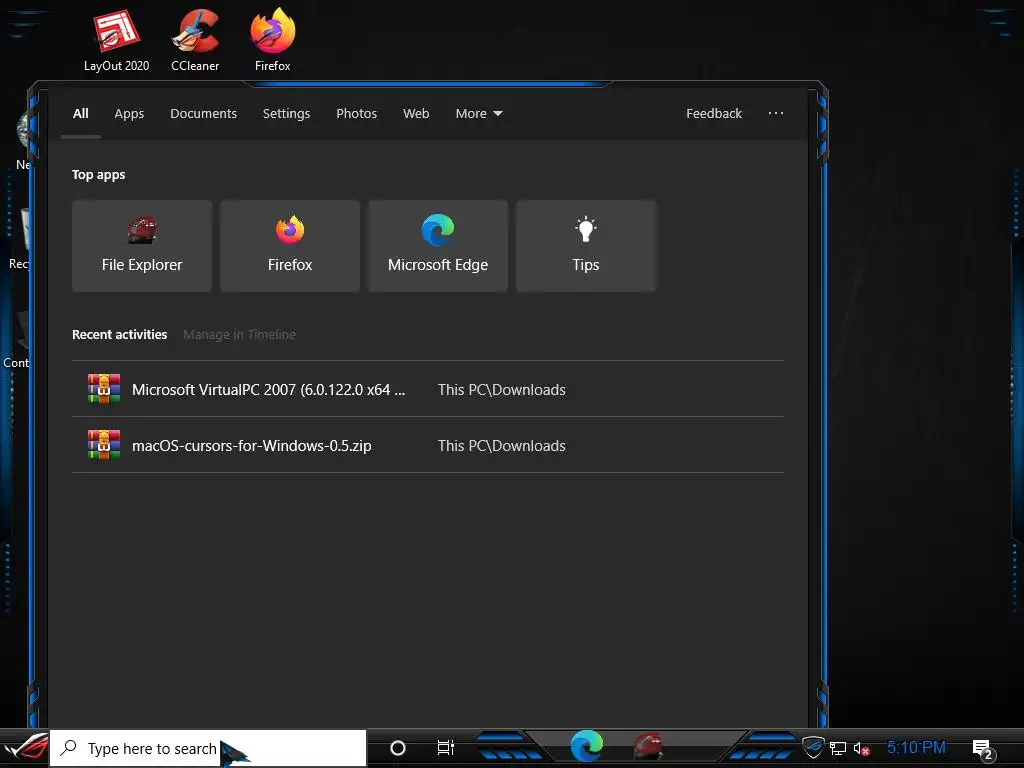The height and width of the screenshot is (768, 1024).
Task: Open Microsoft Edge from the taskbar
Action: (x=586, y=746)
